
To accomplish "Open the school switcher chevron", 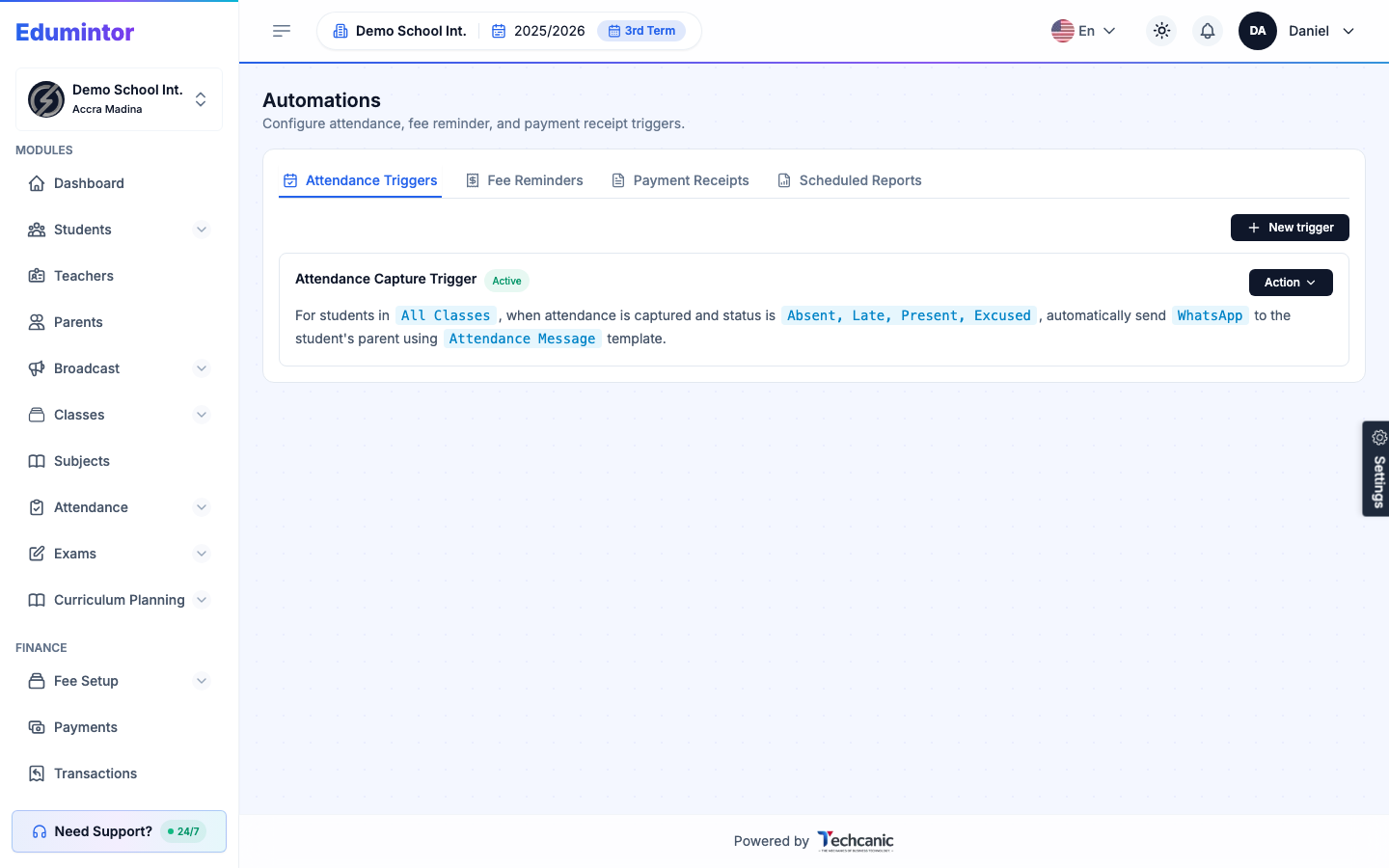I will [x=201, y=99].
